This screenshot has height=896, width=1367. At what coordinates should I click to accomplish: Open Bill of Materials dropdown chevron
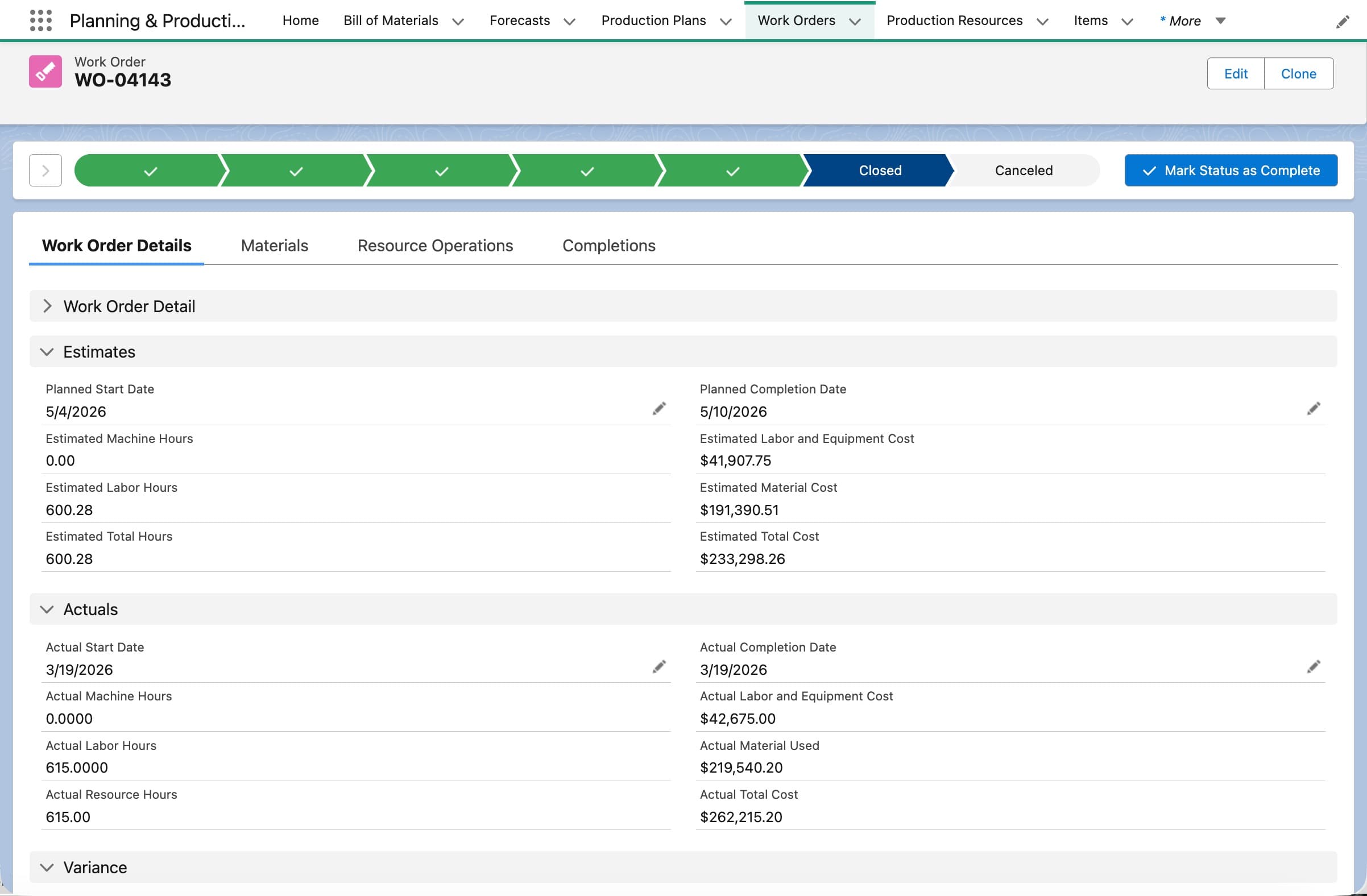coord(458,22)
